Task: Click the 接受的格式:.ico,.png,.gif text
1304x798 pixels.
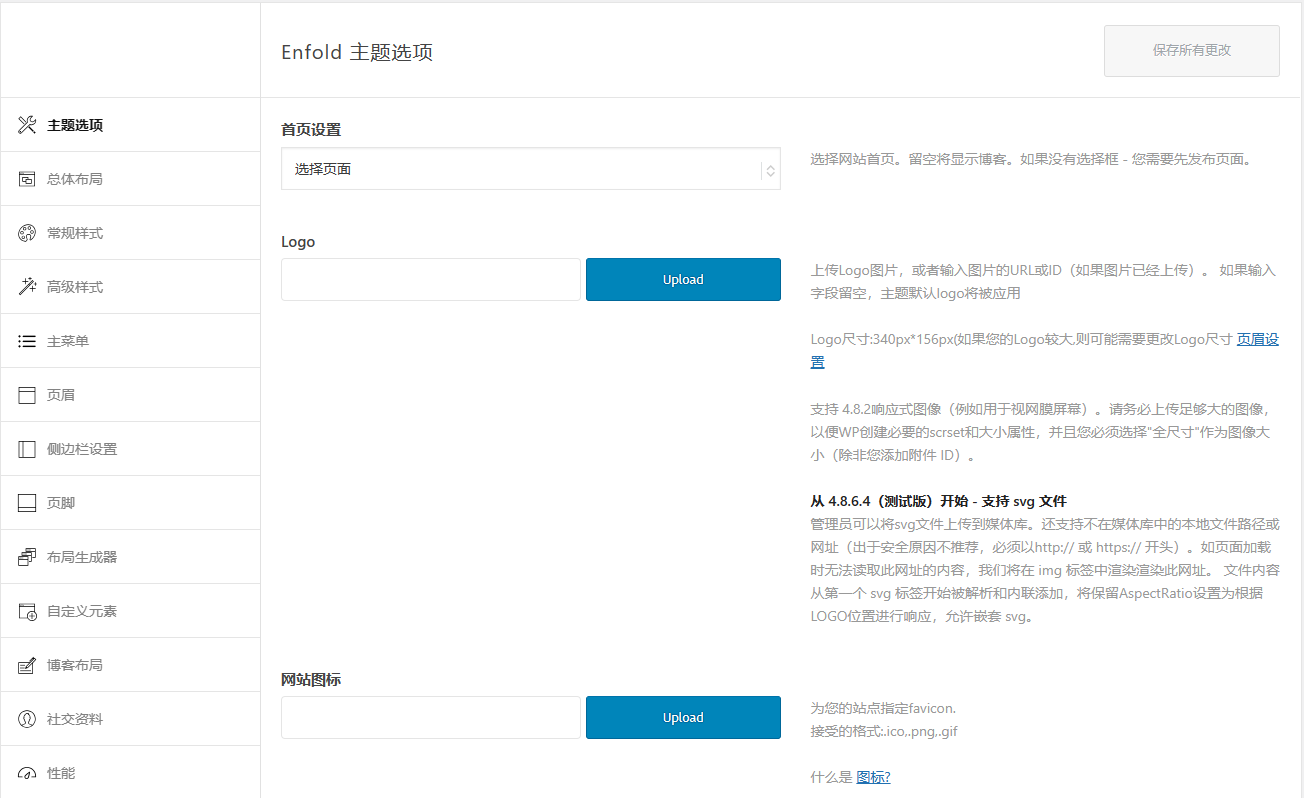Action: pyautogui.click(x=884, y=731)
